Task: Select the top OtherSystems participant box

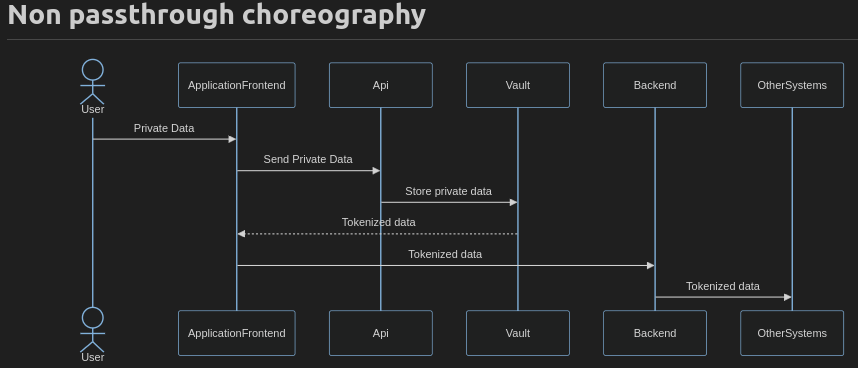Action: 792,85
